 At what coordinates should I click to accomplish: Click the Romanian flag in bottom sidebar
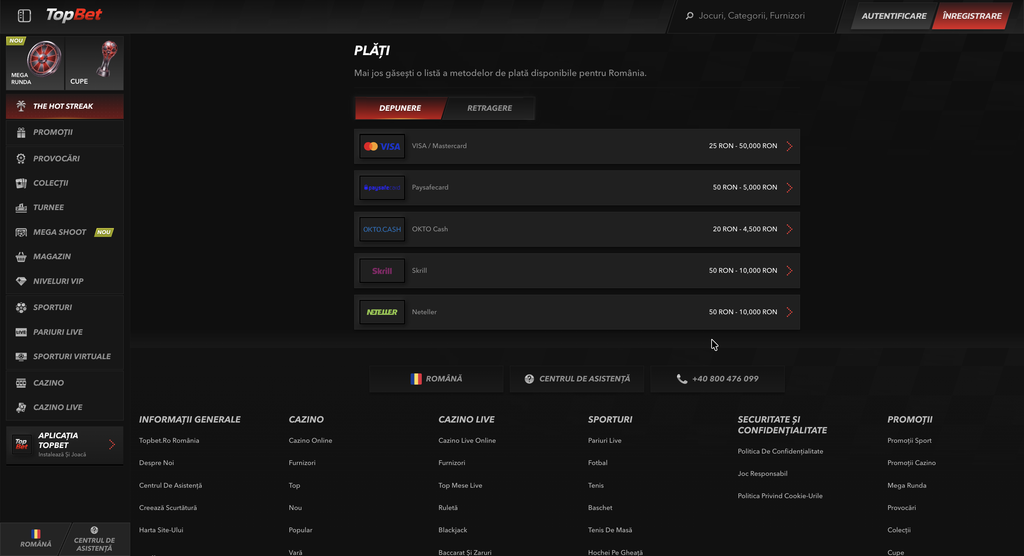pyautogui.click(x=35, y=534)
